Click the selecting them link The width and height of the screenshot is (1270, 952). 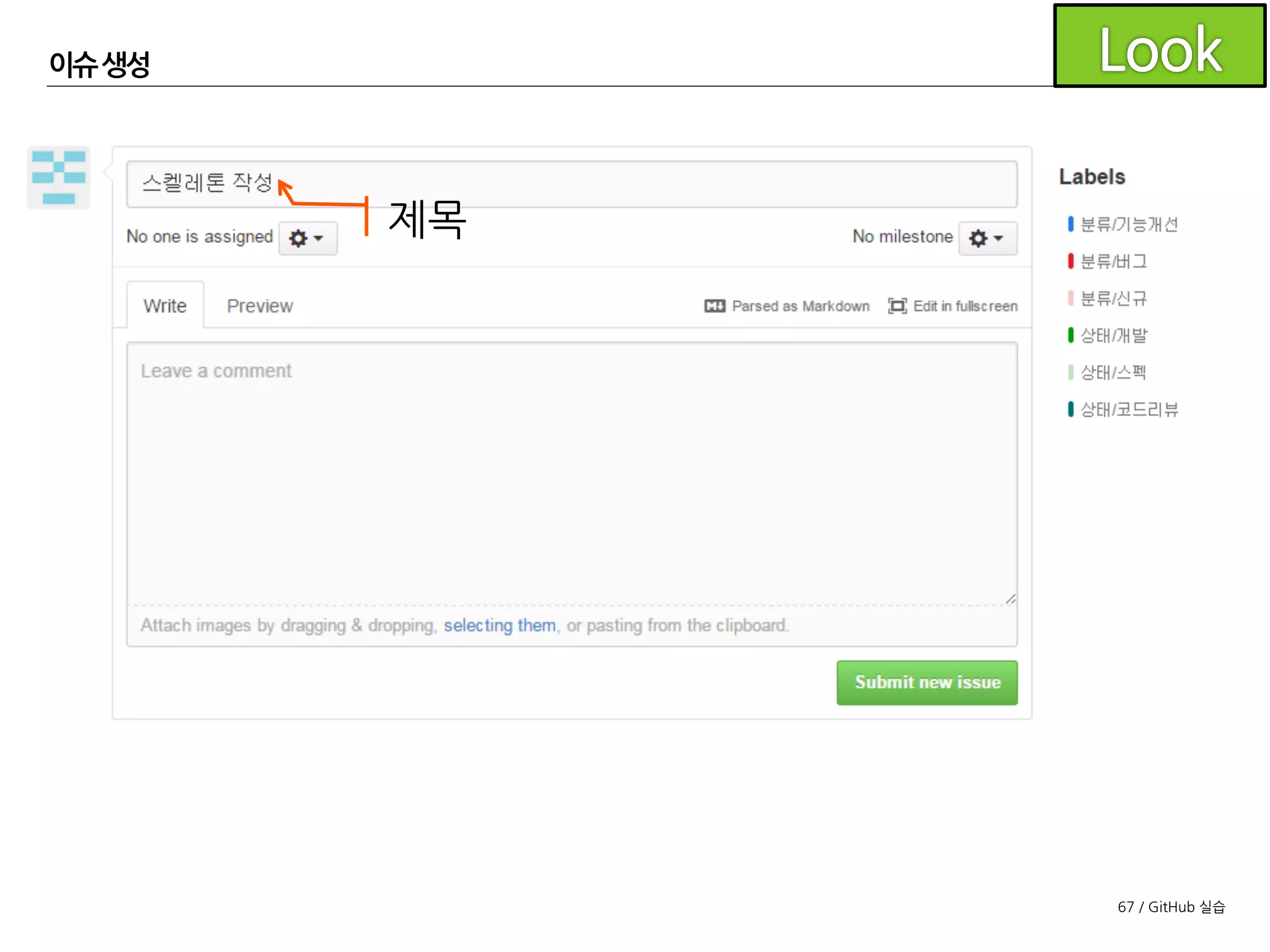(x=499, y=625)
